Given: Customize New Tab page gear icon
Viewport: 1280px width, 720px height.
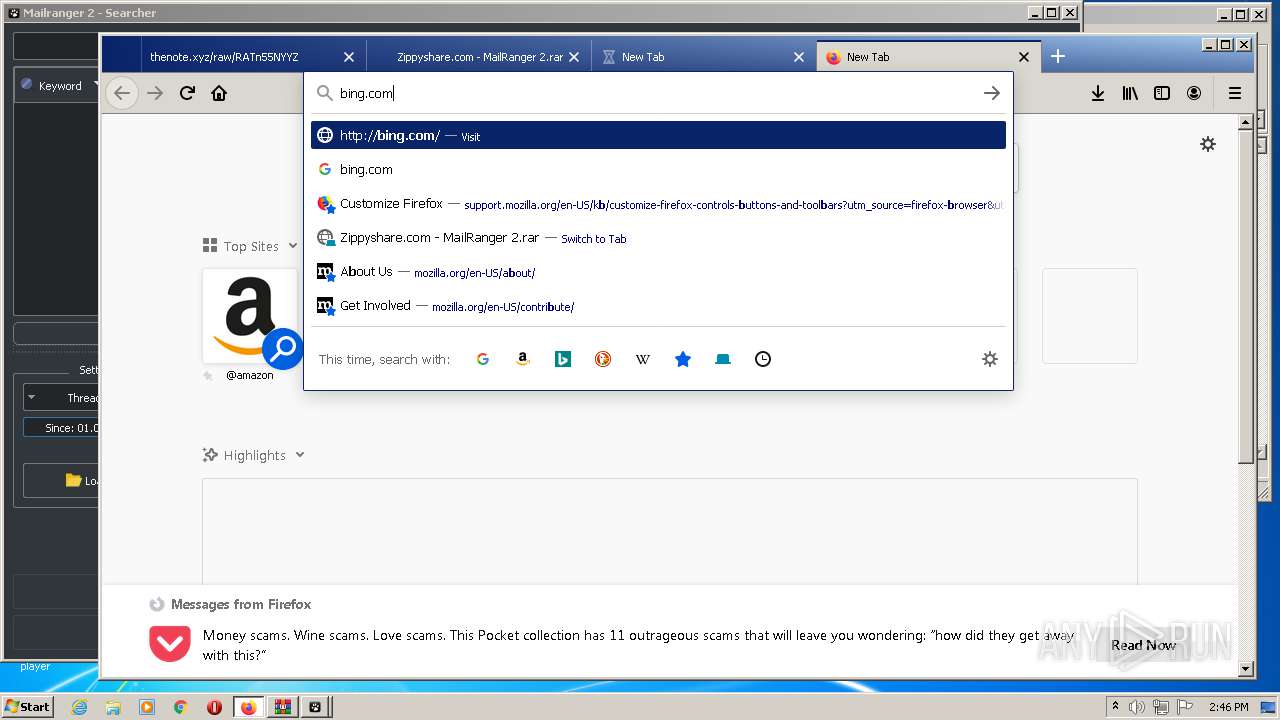Looking at the screenshot, I should coord(1208,144).
